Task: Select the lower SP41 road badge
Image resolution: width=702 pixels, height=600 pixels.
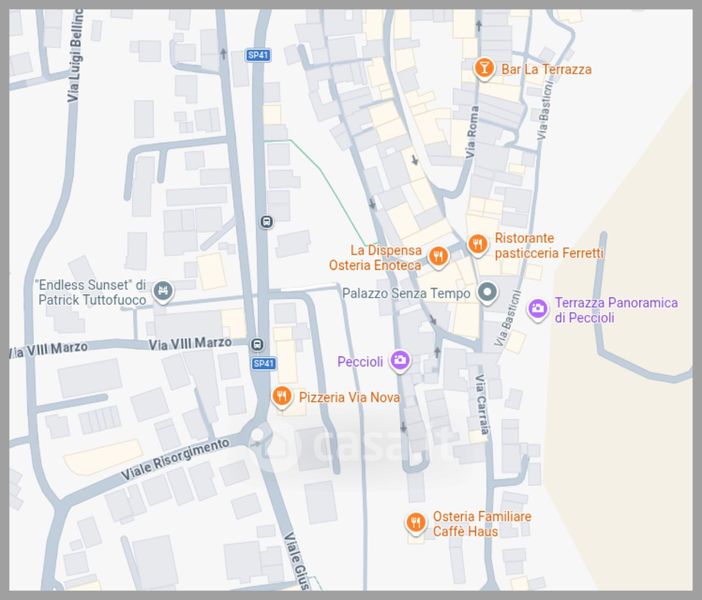Action: [263, 364]
